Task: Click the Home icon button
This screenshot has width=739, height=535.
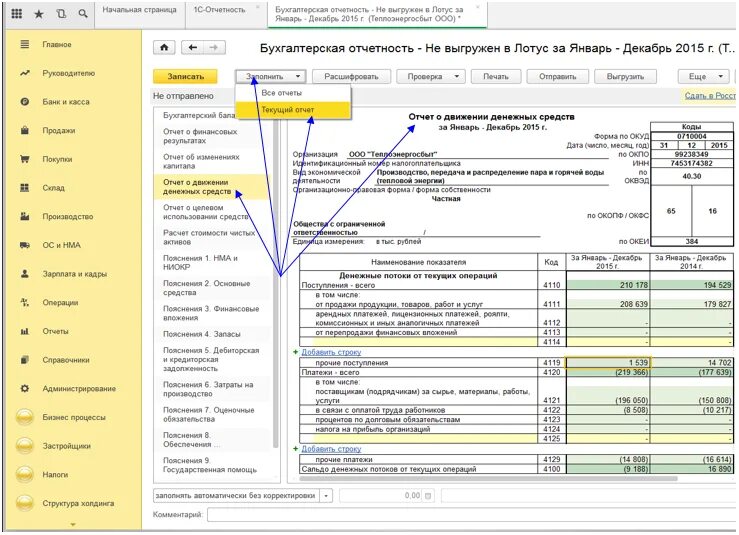Action: click(x=164, y=48)
